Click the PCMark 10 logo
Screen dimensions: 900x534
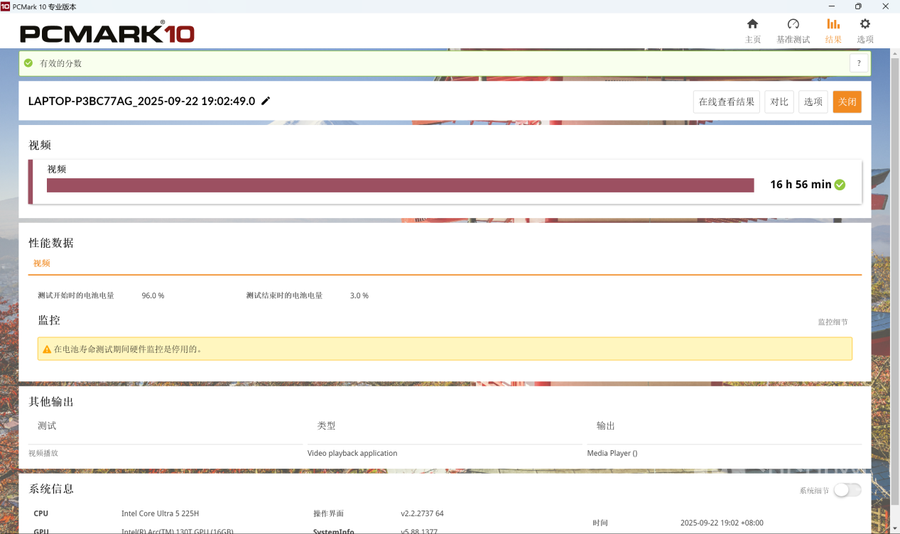pyautogui.click(x=107, y=33)
